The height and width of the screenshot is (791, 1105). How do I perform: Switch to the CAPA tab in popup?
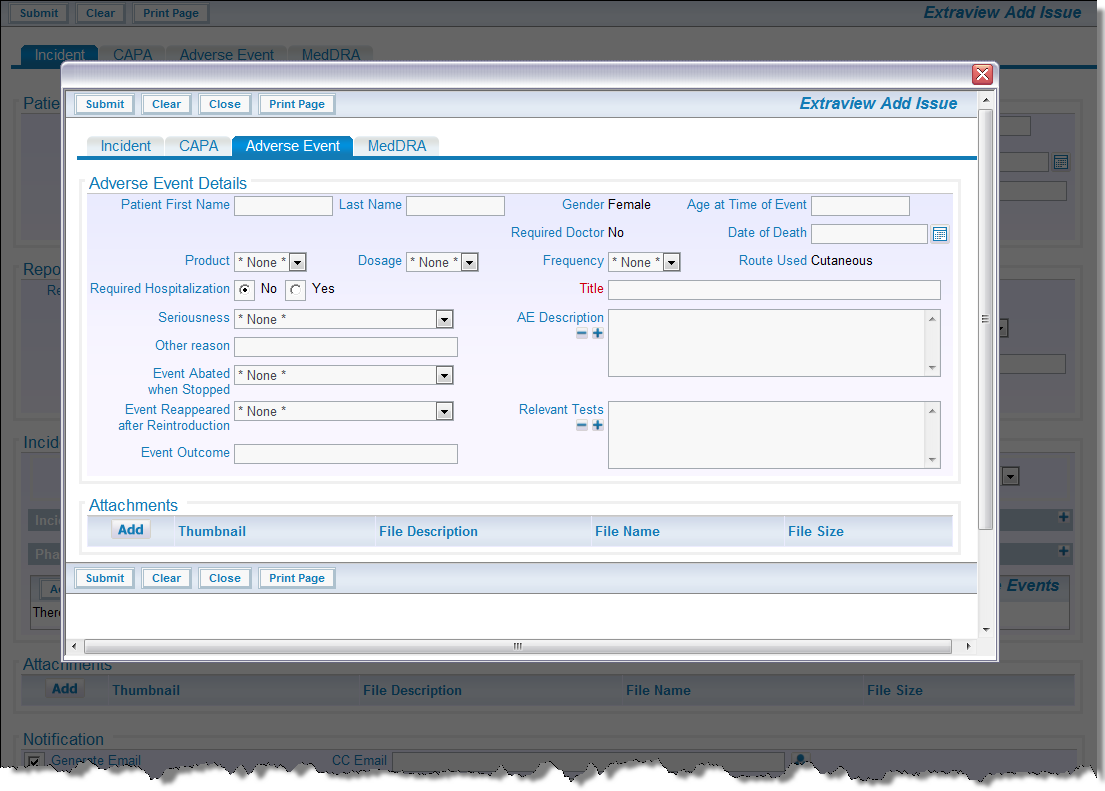[x=198, y=146]
